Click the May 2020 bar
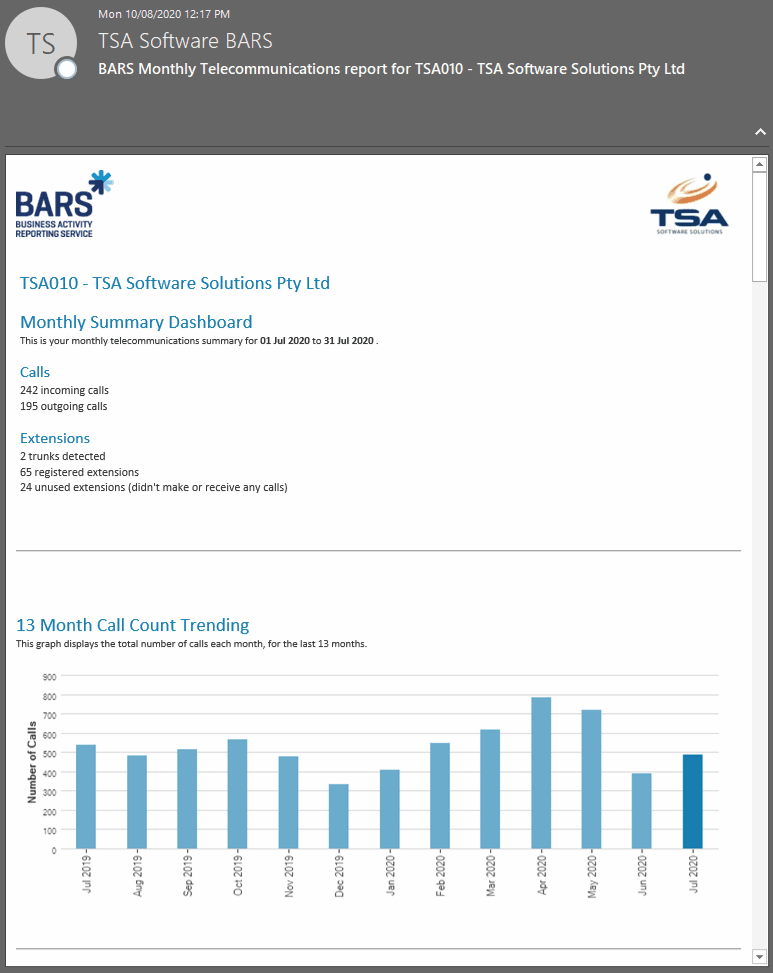Image resolution: width=773 pixels, height=973 pixels. (x=591, y=779)
